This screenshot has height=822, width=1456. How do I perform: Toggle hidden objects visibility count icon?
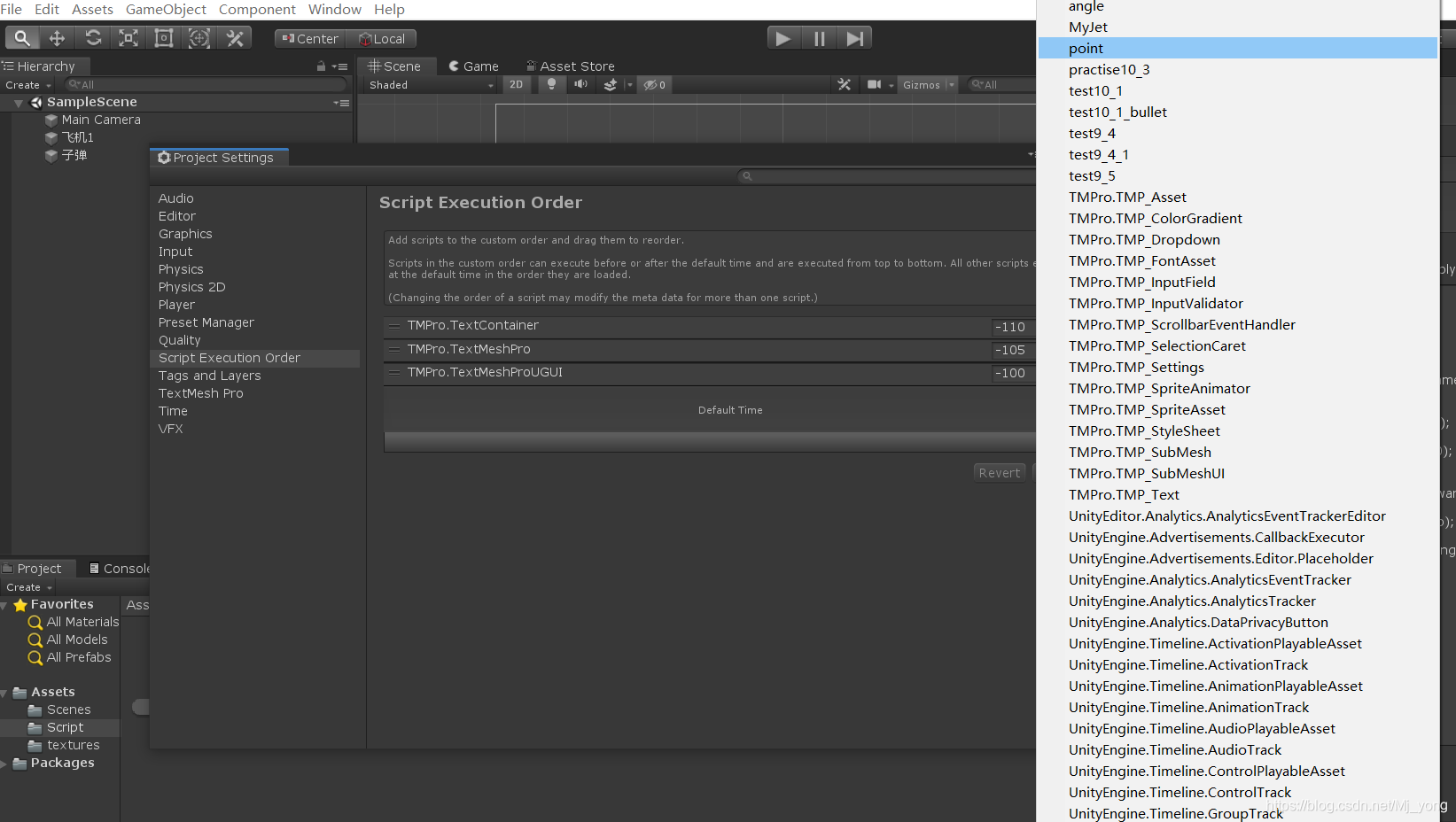654,85
